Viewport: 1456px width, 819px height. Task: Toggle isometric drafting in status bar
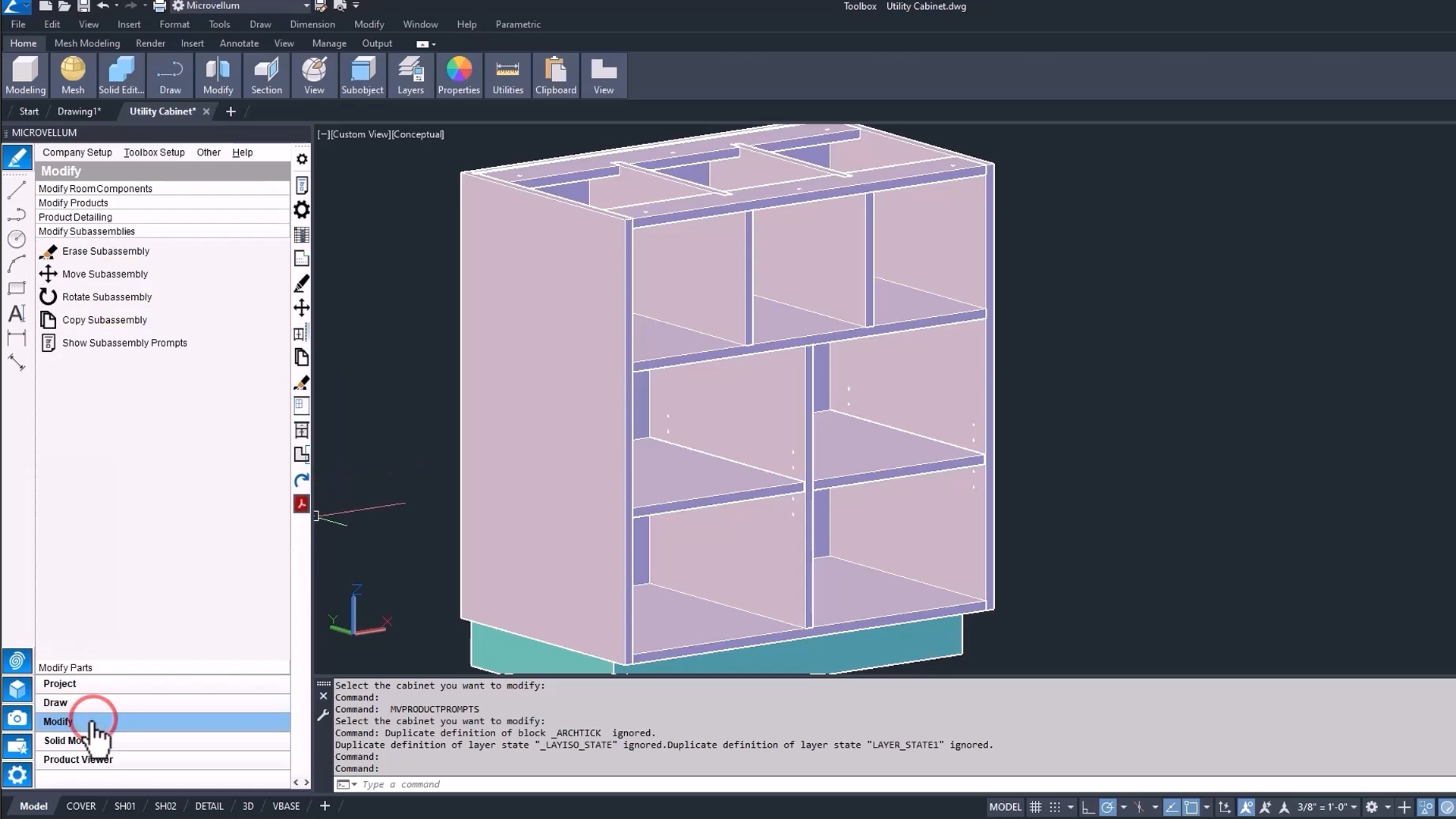point(1139,807)
